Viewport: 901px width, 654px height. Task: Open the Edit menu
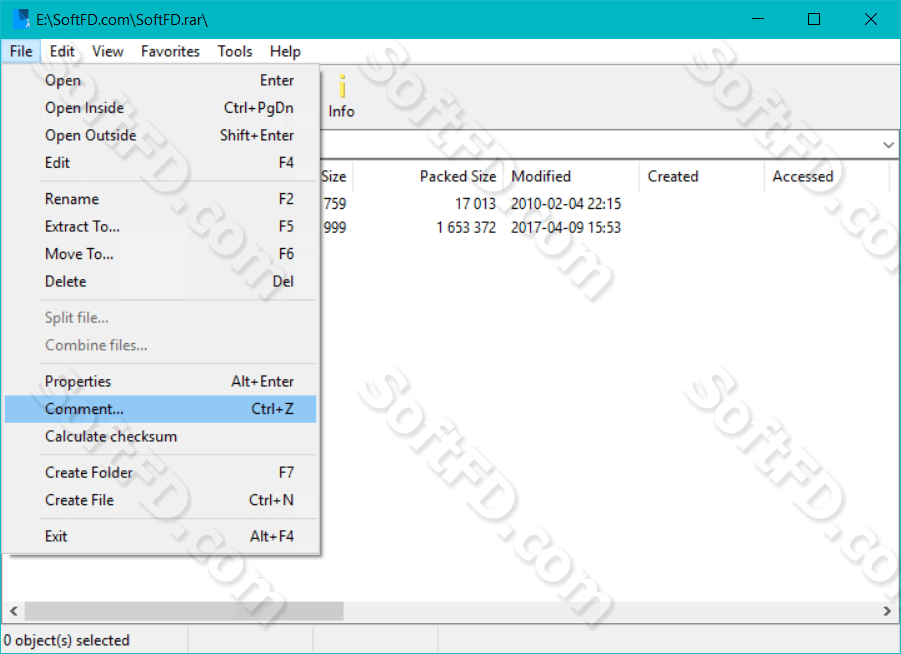[62, 51]
